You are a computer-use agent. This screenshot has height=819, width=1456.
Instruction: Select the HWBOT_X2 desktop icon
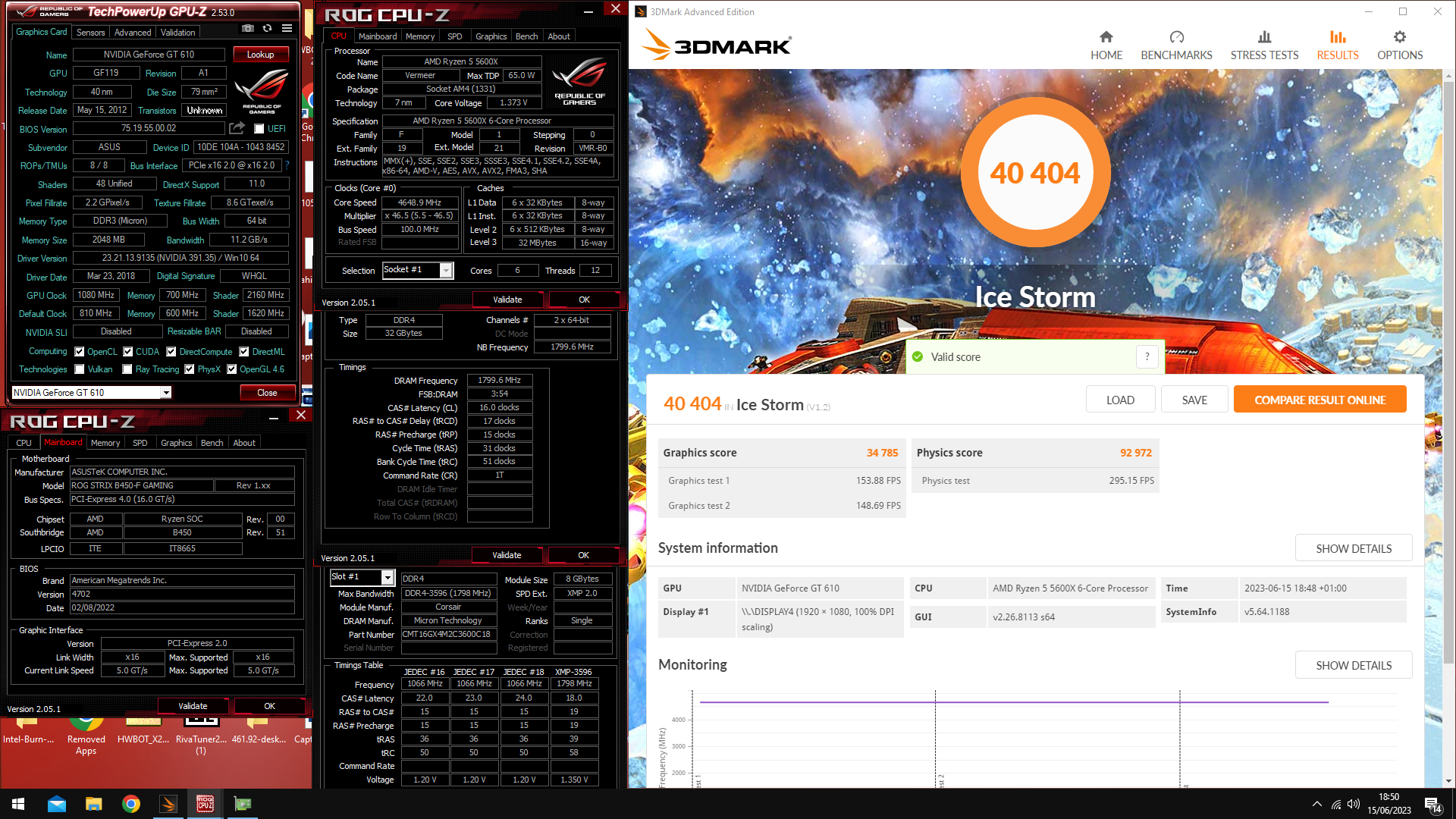(x=143, y=733)
